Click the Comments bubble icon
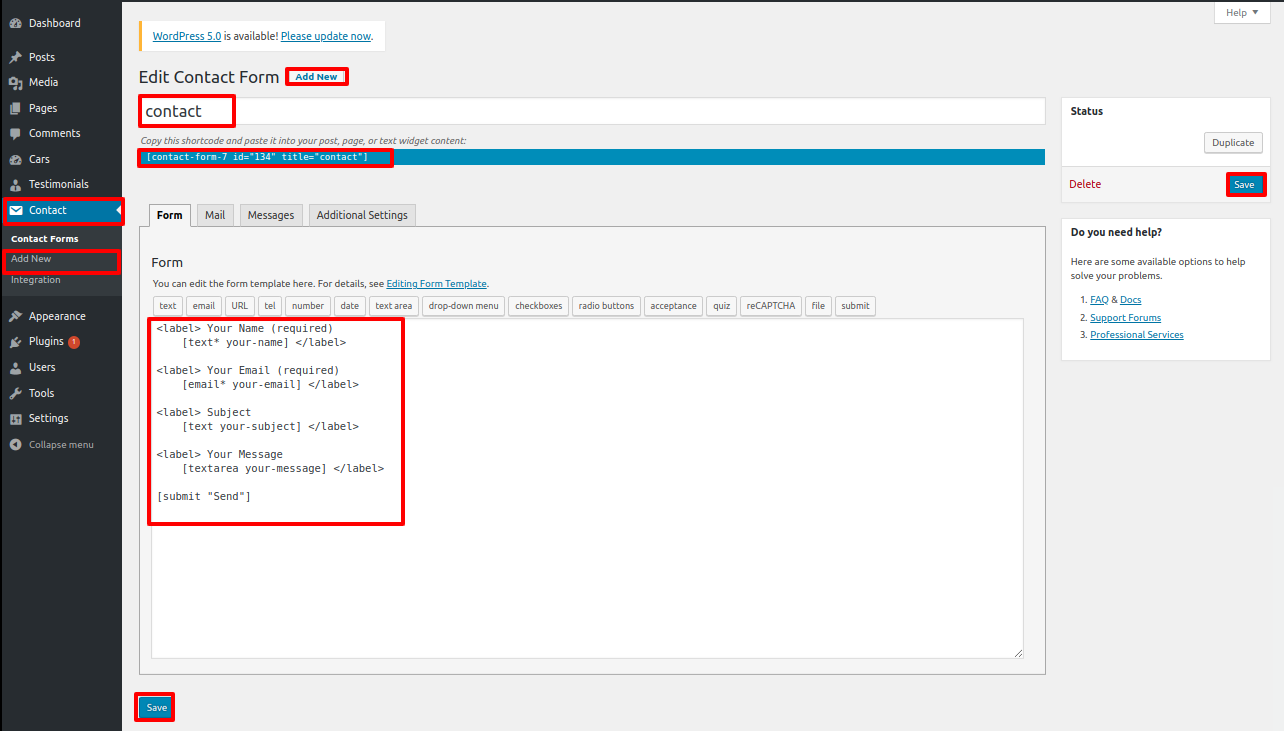Screen dimensions: 1284x731 point(16,134)
